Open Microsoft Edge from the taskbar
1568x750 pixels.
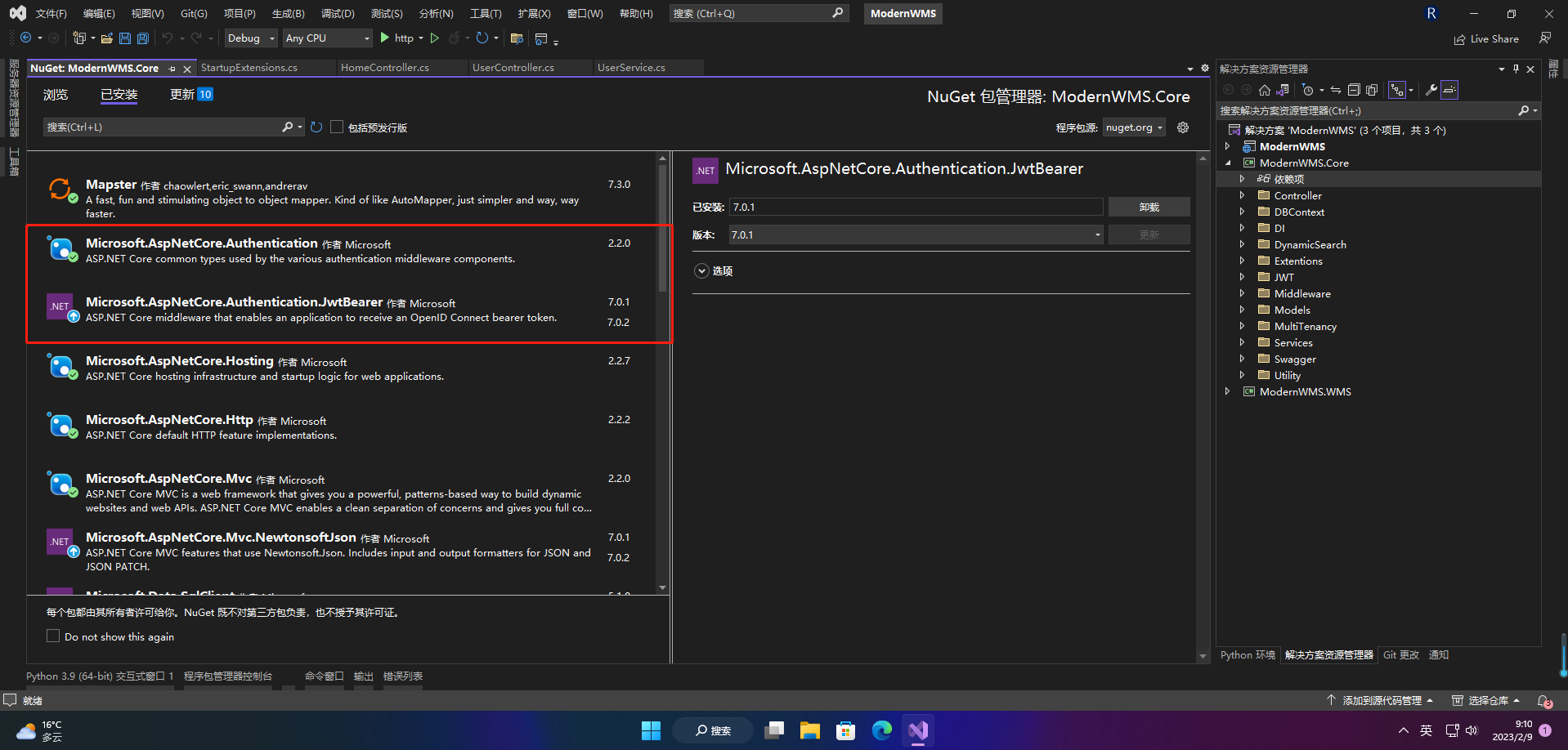point(881,730)
